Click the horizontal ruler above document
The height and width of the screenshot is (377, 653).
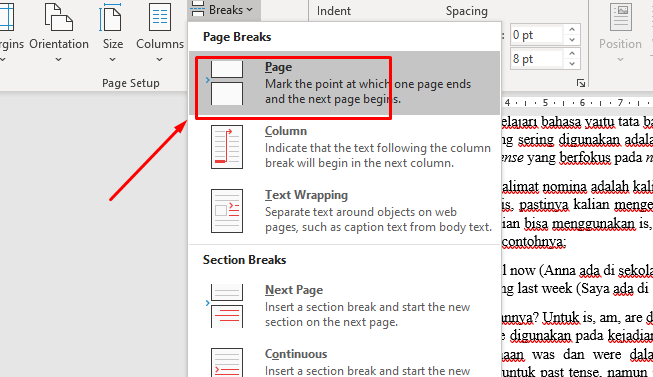pos(577,102)
